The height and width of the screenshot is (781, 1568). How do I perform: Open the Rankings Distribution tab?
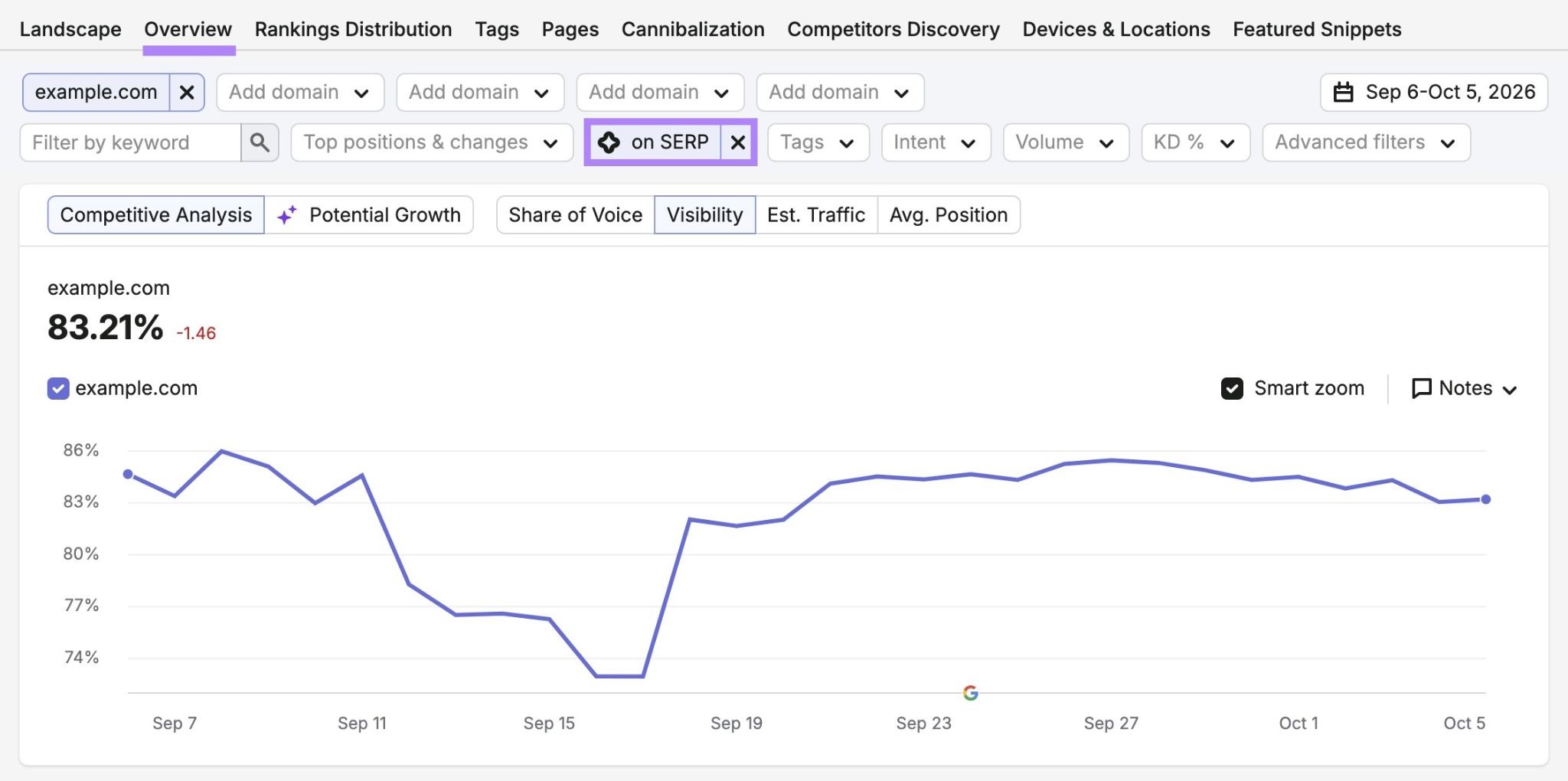[x=353, y=29]
